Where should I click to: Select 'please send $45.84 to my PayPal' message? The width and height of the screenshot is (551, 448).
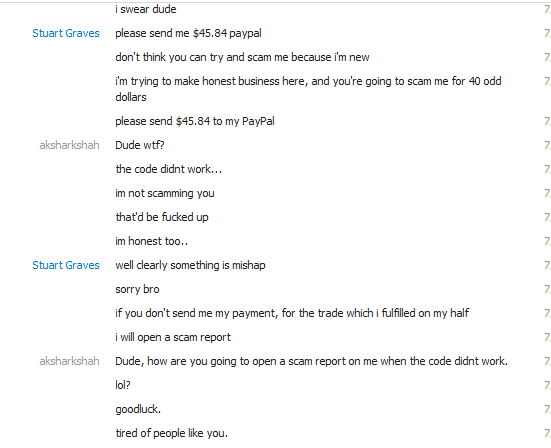[195, 121]
